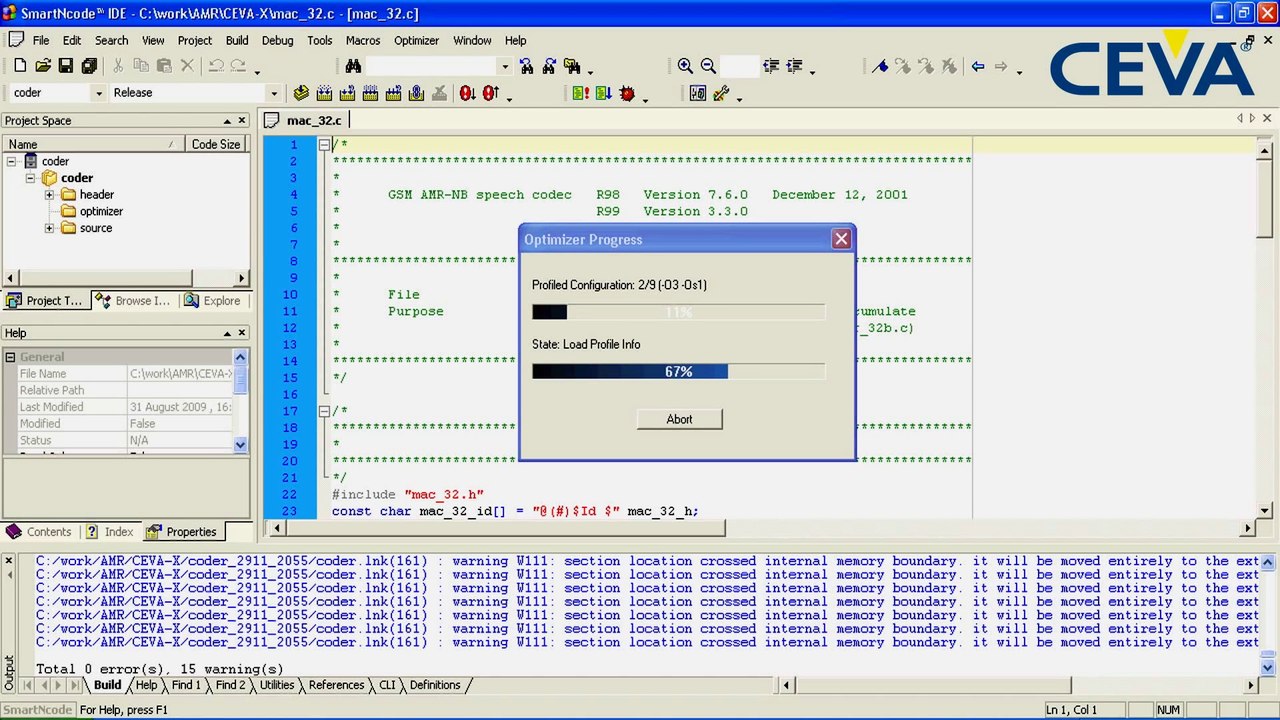This screenshot has height=720, width=1280.
Task: Switch to the Browse Info tab
Action: [x=132, y=300]
